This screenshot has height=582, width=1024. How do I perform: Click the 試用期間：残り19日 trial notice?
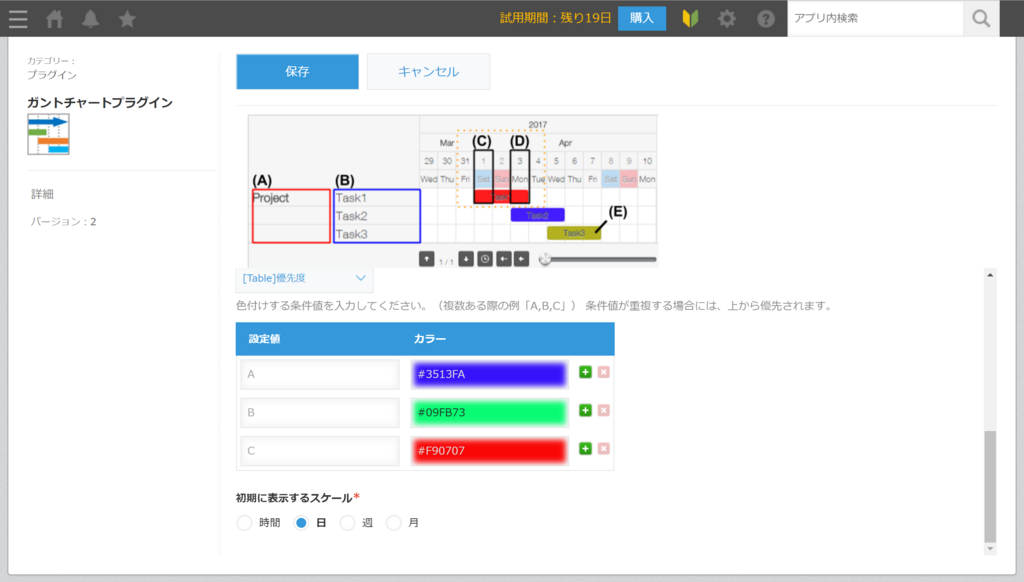pos(556,18)
